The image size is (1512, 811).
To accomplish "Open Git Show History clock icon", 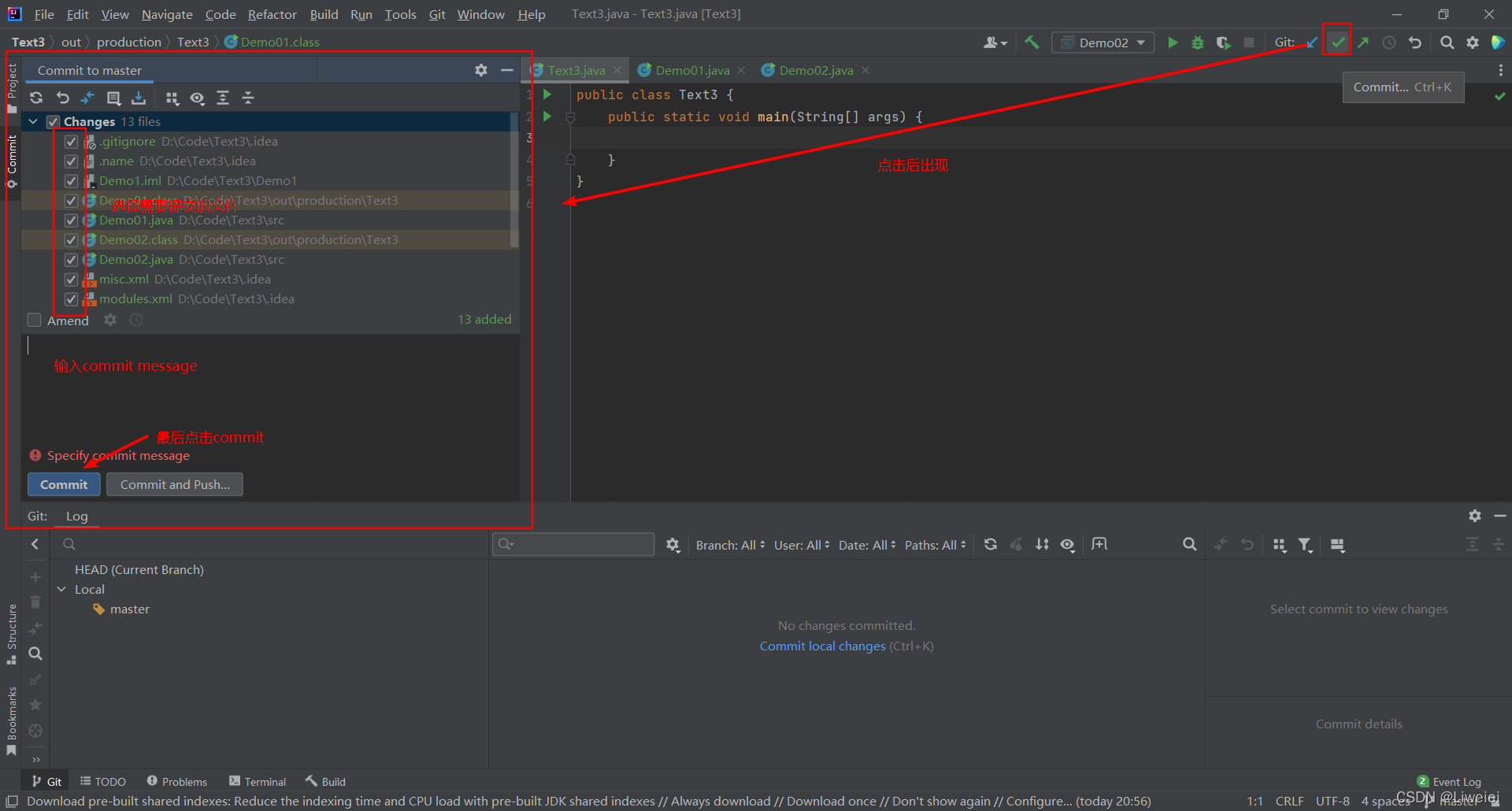I will tap(1389, 43).
